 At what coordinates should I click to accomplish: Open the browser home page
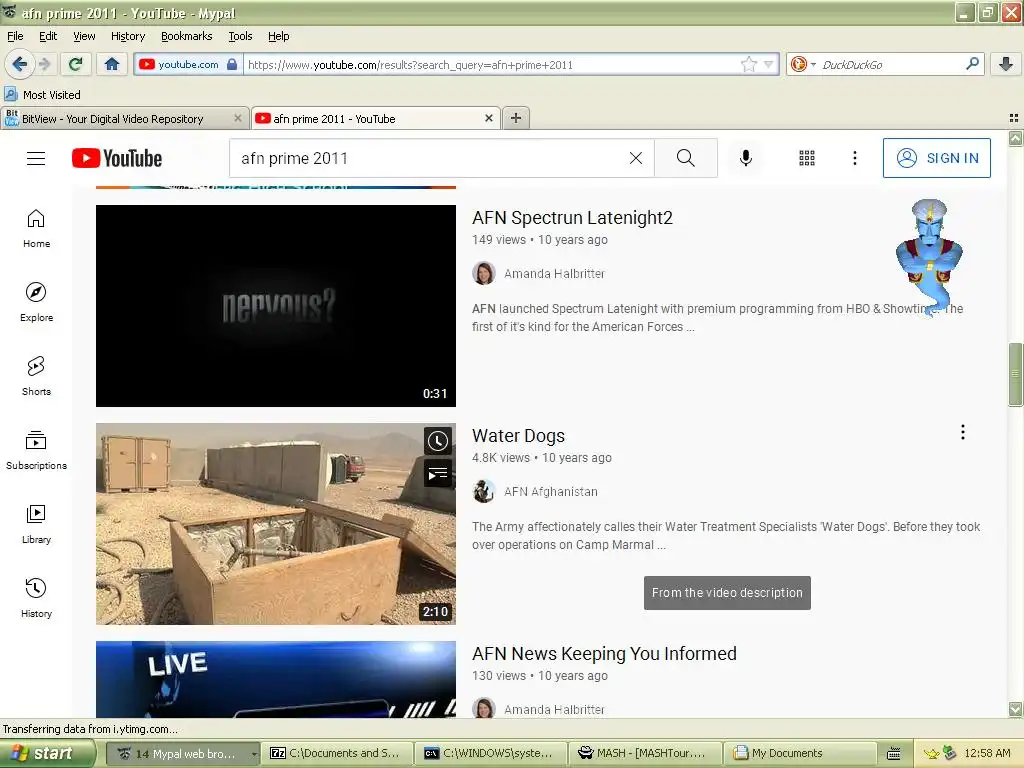coord(112,64)
